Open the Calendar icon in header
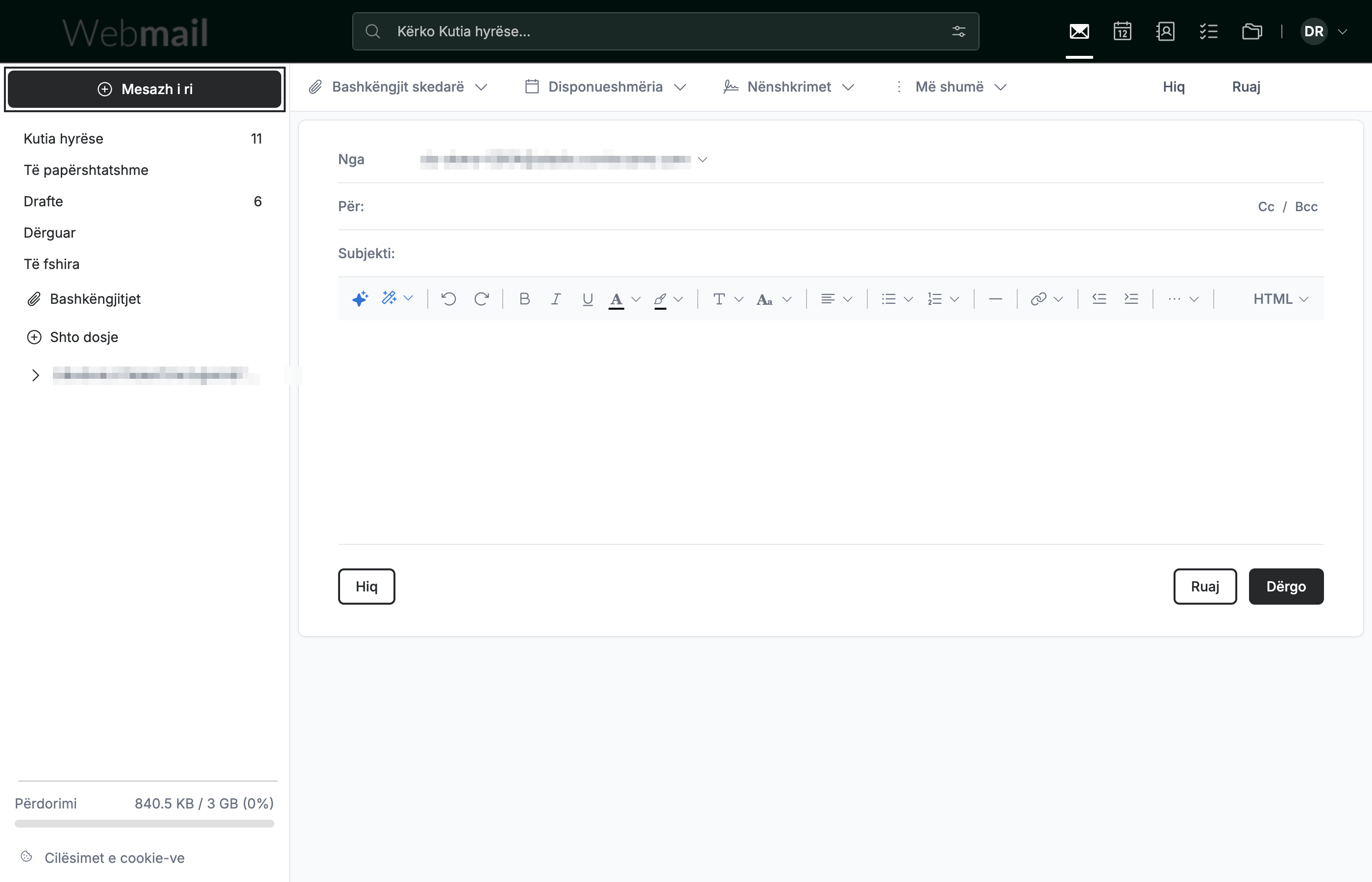 pyautogui.click(x=1122, y=31)
